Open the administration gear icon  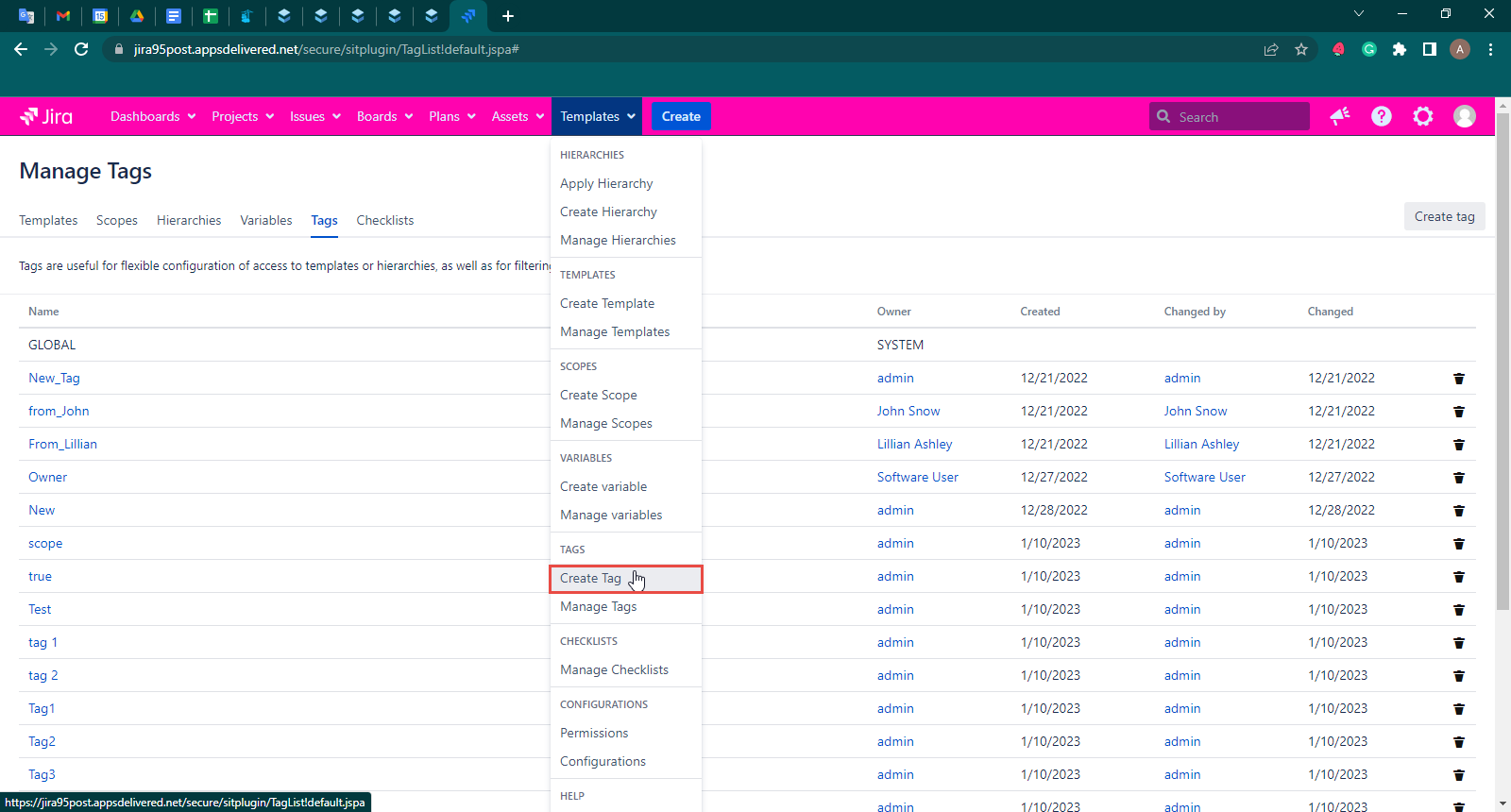click(1422, 116)
